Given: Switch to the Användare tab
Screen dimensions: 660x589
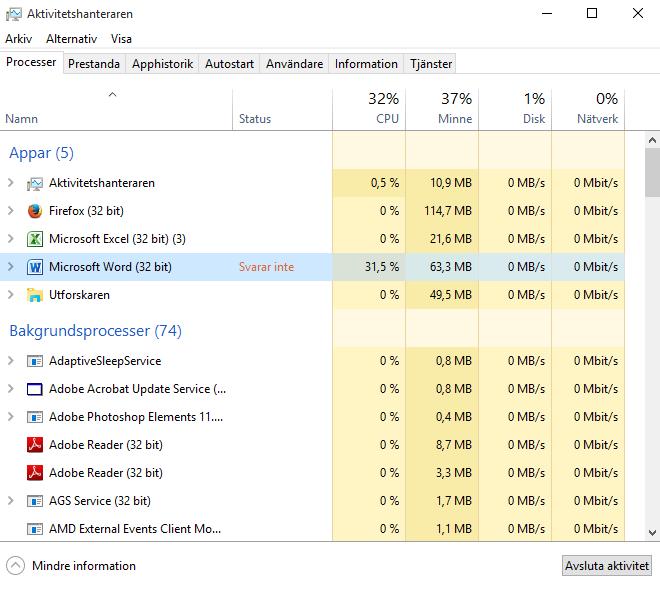Looking at the screenshot, I should click(294, 64).
